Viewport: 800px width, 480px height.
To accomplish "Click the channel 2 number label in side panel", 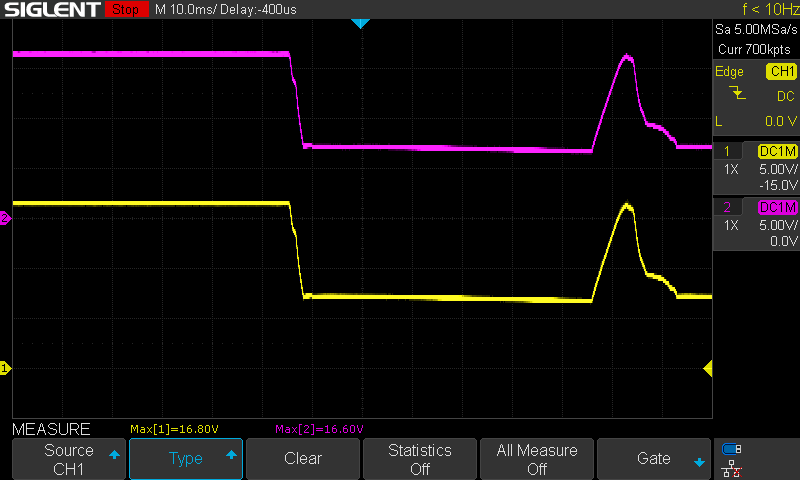I will (x=727, y=207).
